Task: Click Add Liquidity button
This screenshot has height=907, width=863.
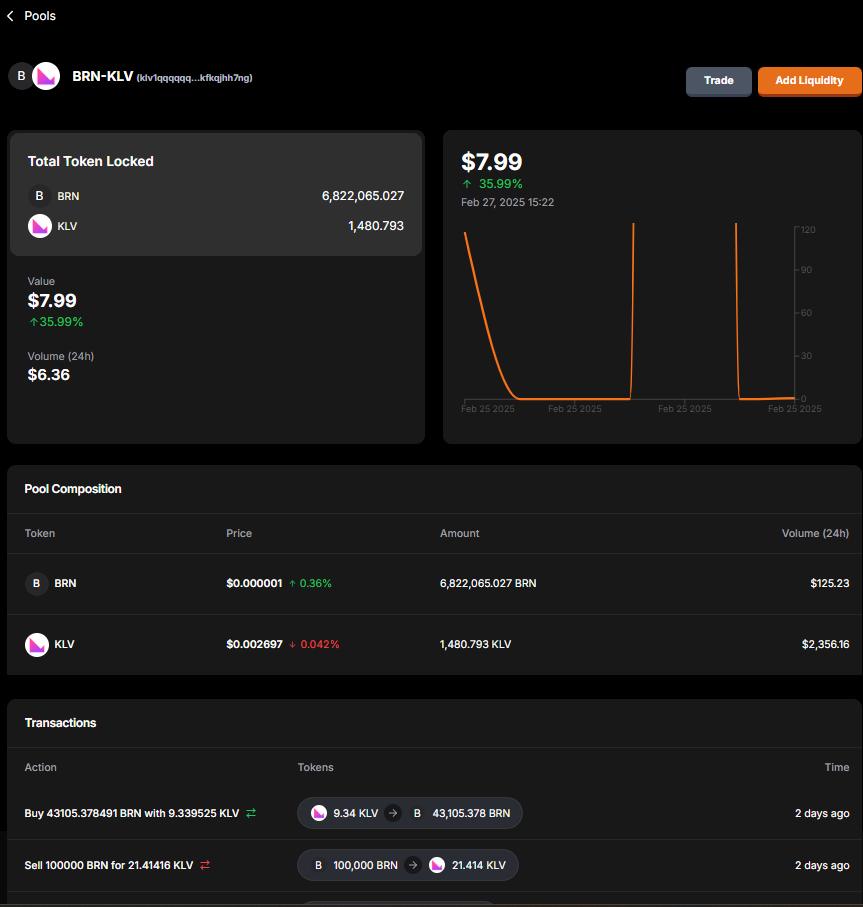Action: pyautogui.click(x=809, y=81)
